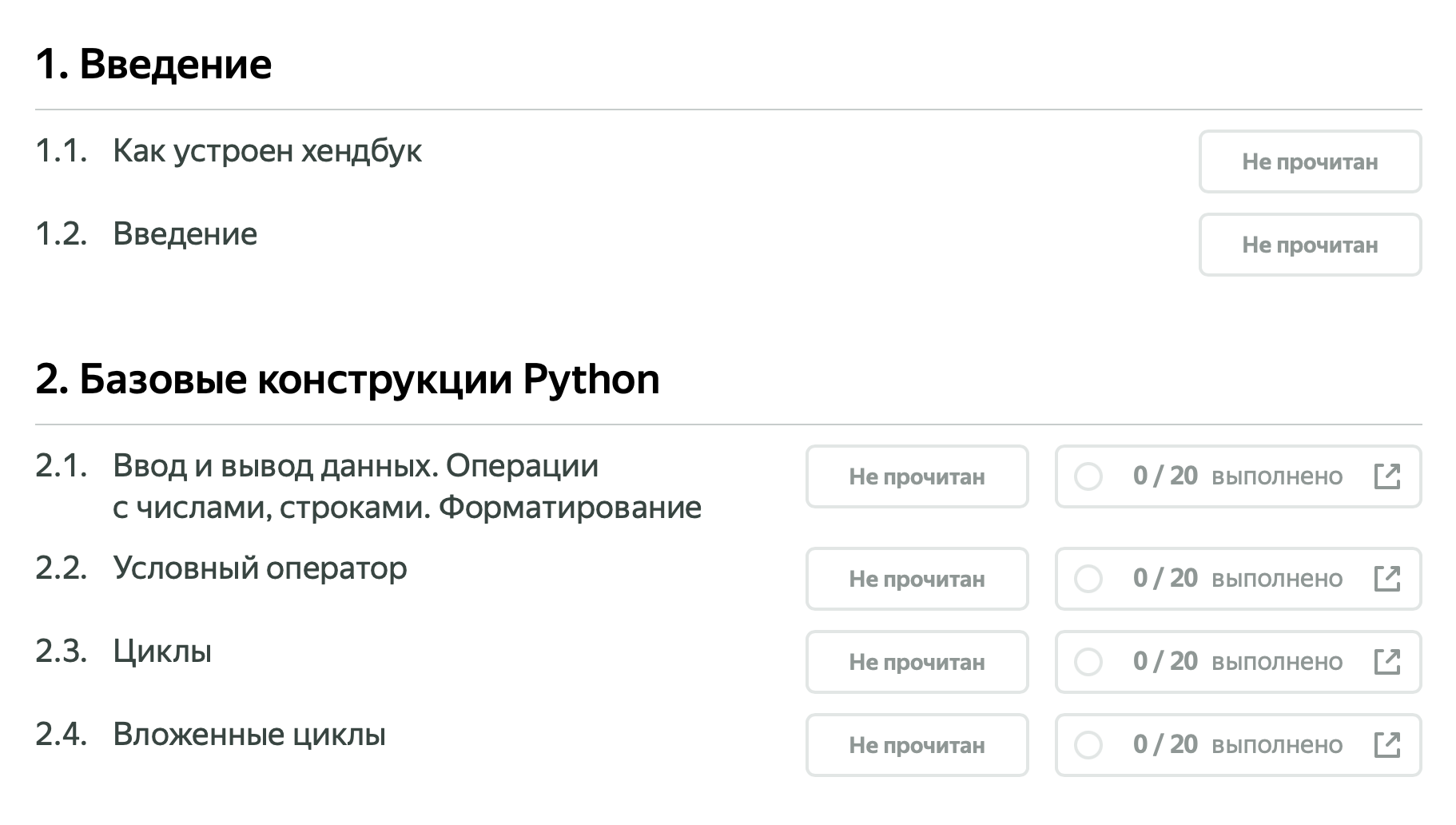Click 0 / 20 выполнено for section 2.1
This screenshot has width=1456, height=825.
pos(1237,476)
